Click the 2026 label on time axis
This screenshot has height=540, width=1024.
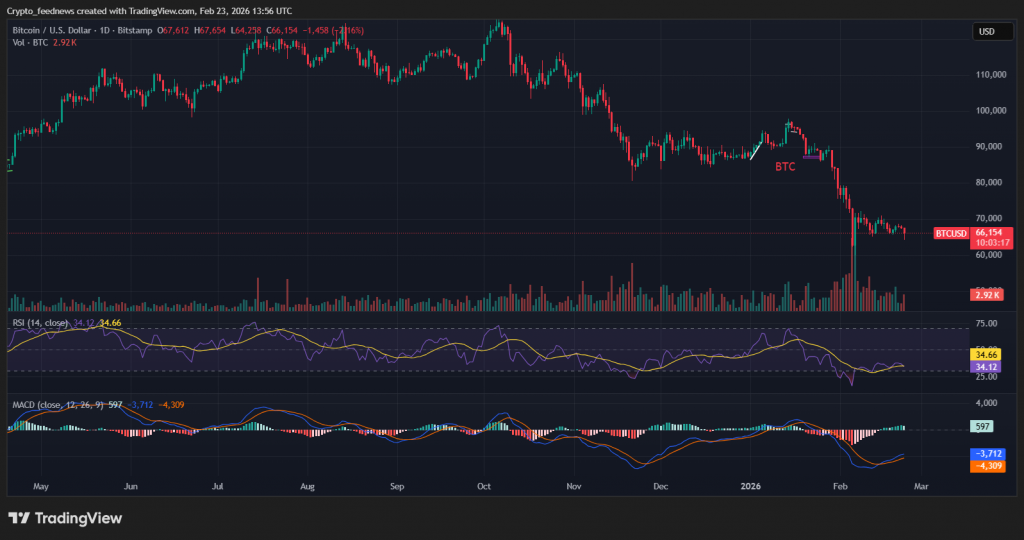pyautogui.click(x=750, y=486)
